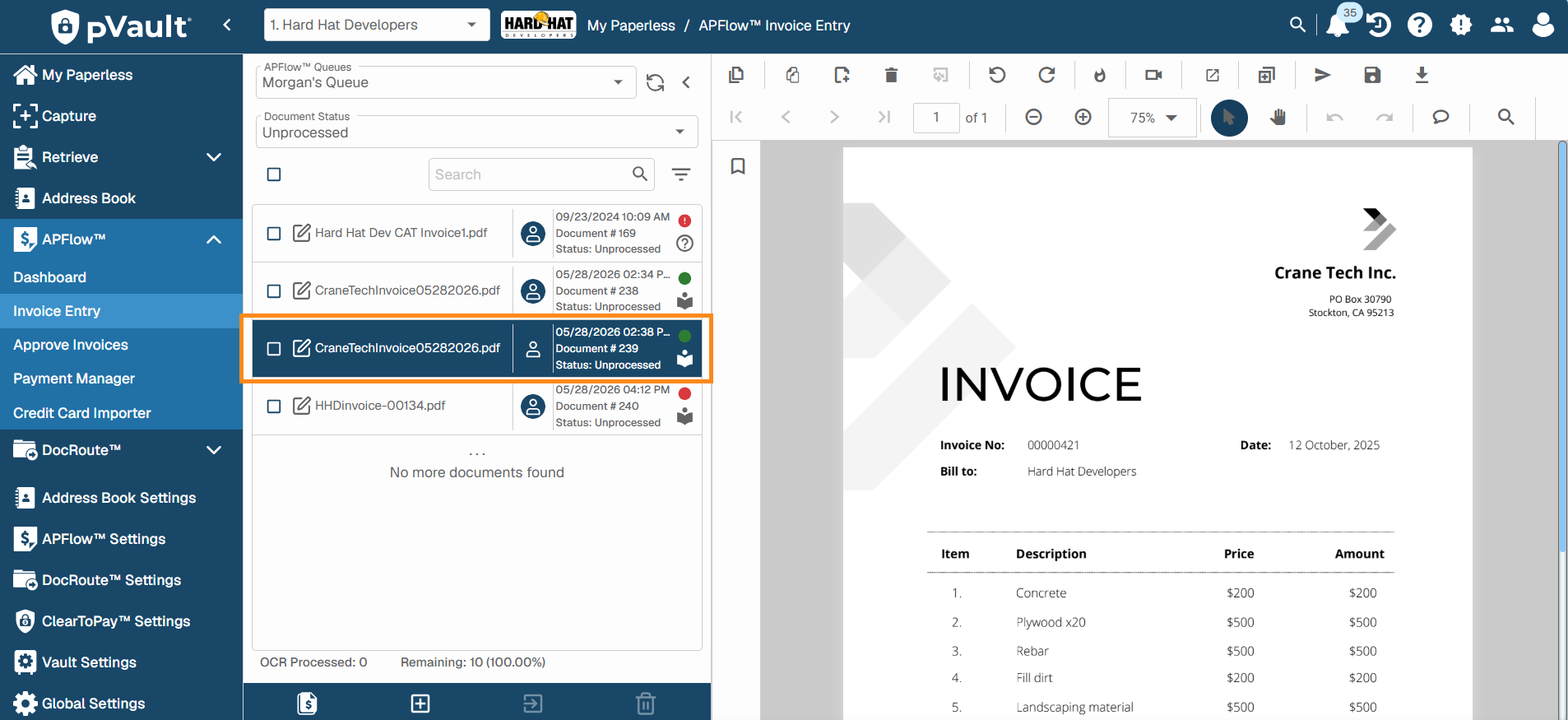Image resolution: width=1568 pixels, height=720 pixels.
Task: Click the invoice dollar icon in bottom bar
Action: click(x=307, y=704)
